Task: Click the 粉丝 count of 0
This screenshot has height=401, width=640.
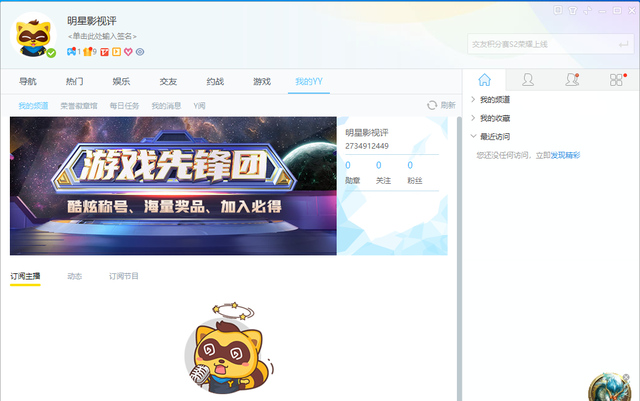Action: [x=410, y=165]
